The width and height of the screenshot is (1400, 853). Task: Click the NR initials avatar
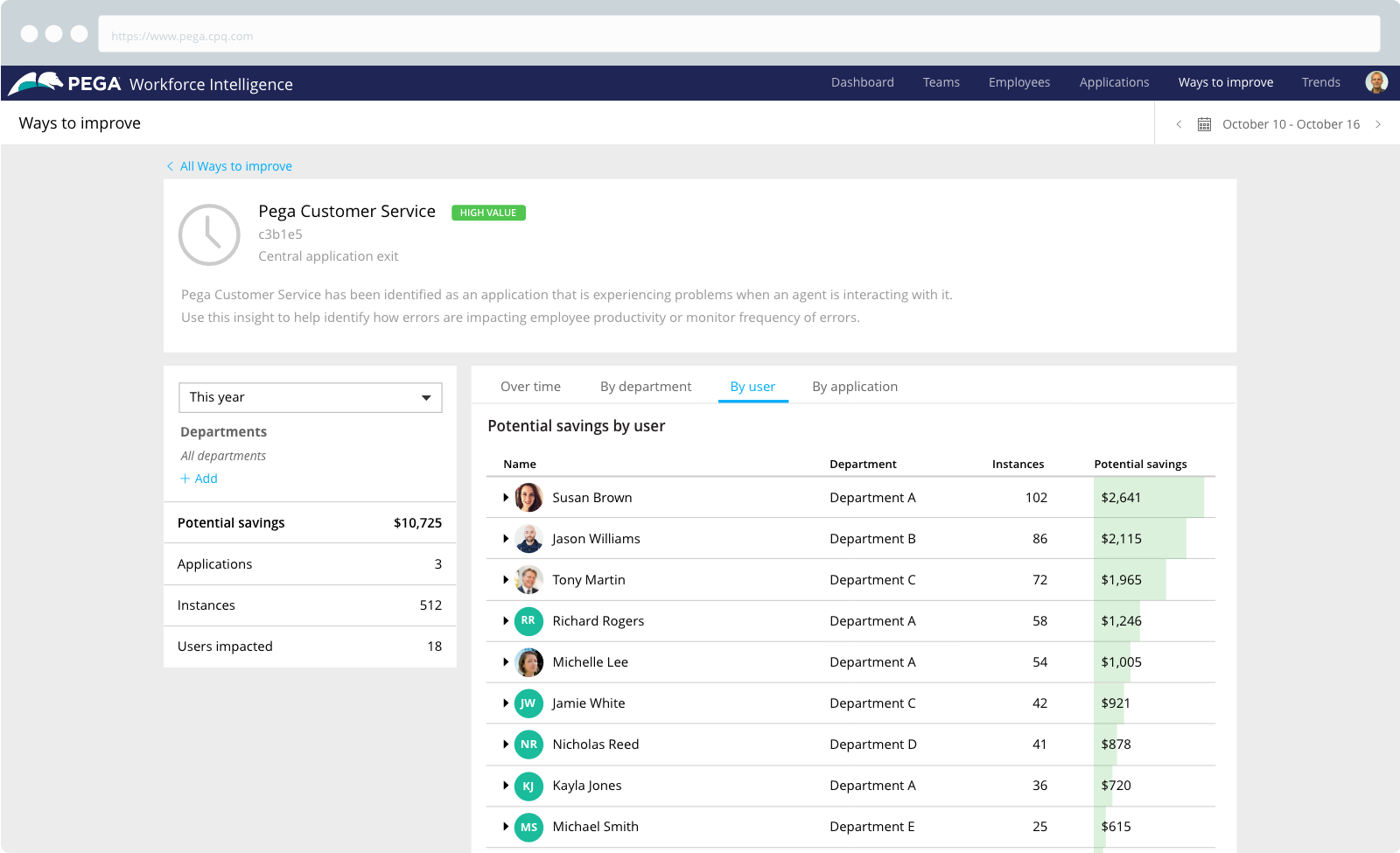(x=528, y=744)
